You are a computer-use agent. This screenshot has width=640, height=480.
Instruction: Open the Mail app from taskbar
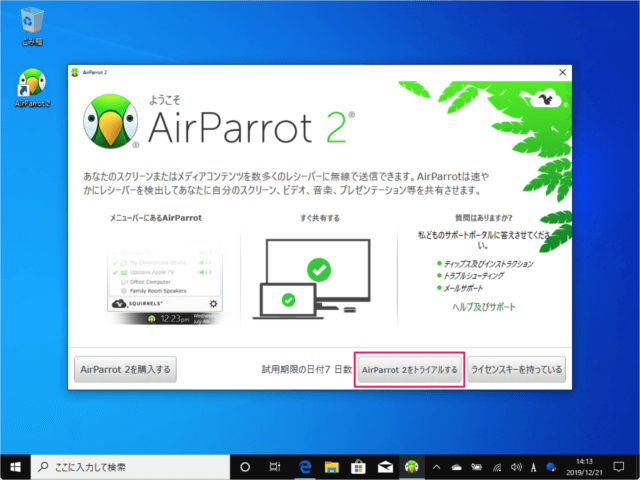click(385, 467)
